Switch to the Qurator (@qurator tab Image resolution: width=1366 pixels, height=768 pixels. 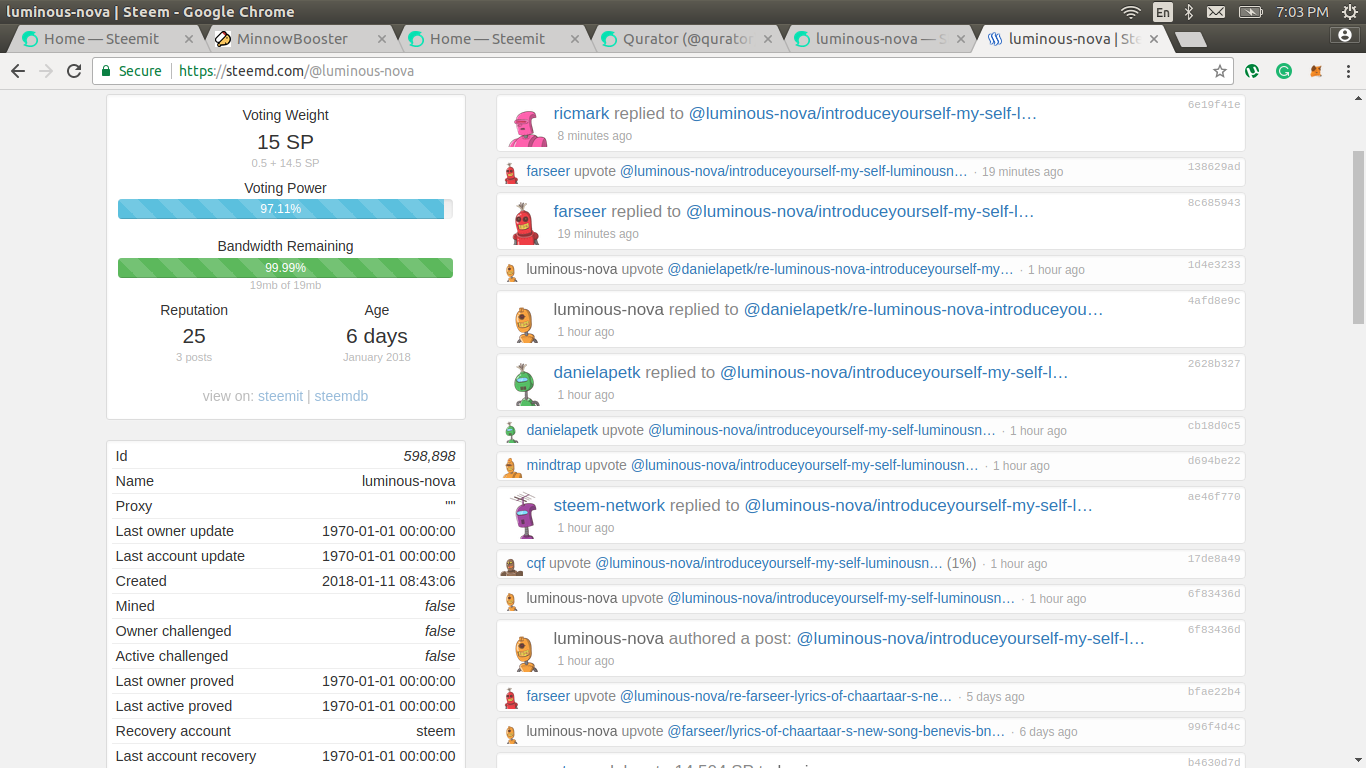coord(687,39)
